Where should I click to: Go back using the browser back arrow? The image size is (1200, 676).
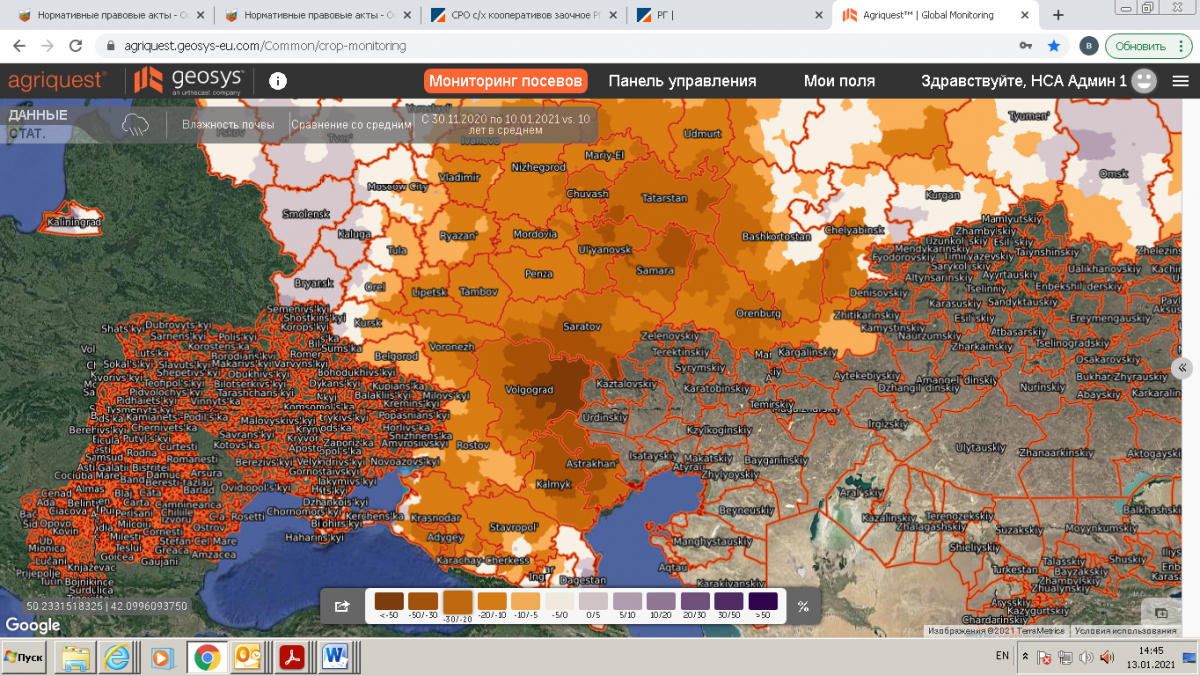(19, 46)
